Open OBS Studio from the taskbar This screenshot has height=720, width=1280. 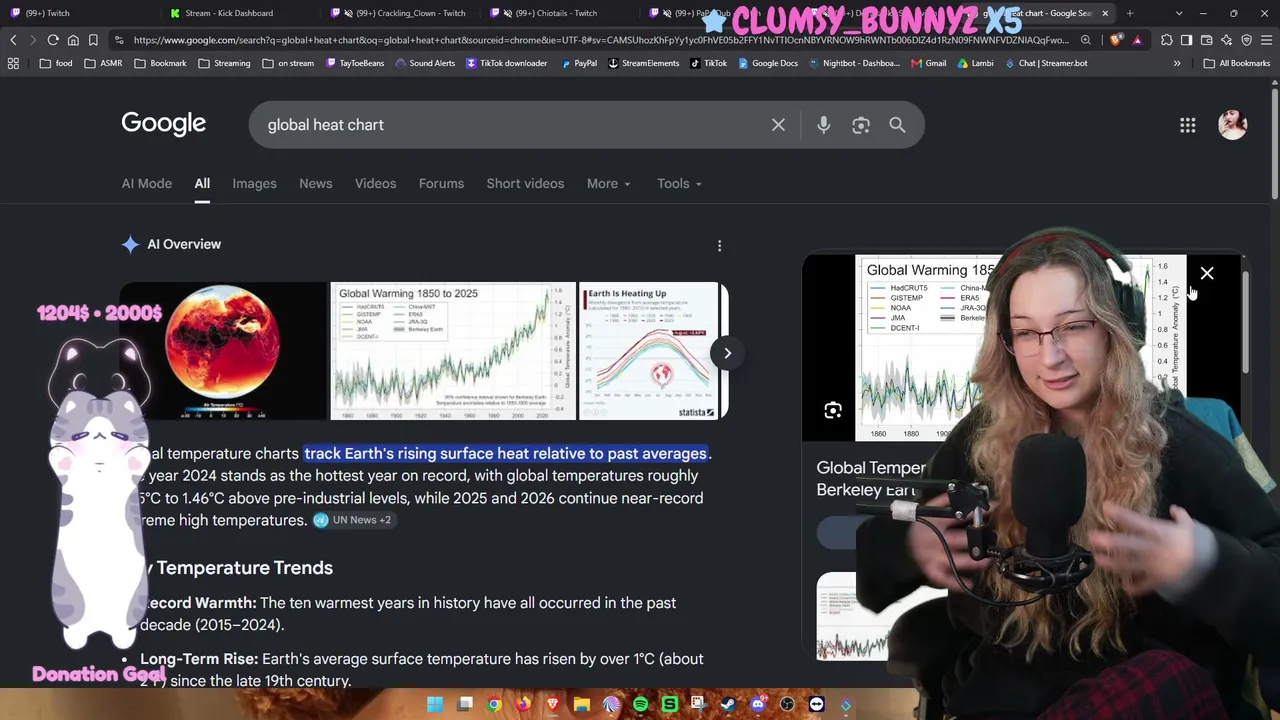[787, 705]
